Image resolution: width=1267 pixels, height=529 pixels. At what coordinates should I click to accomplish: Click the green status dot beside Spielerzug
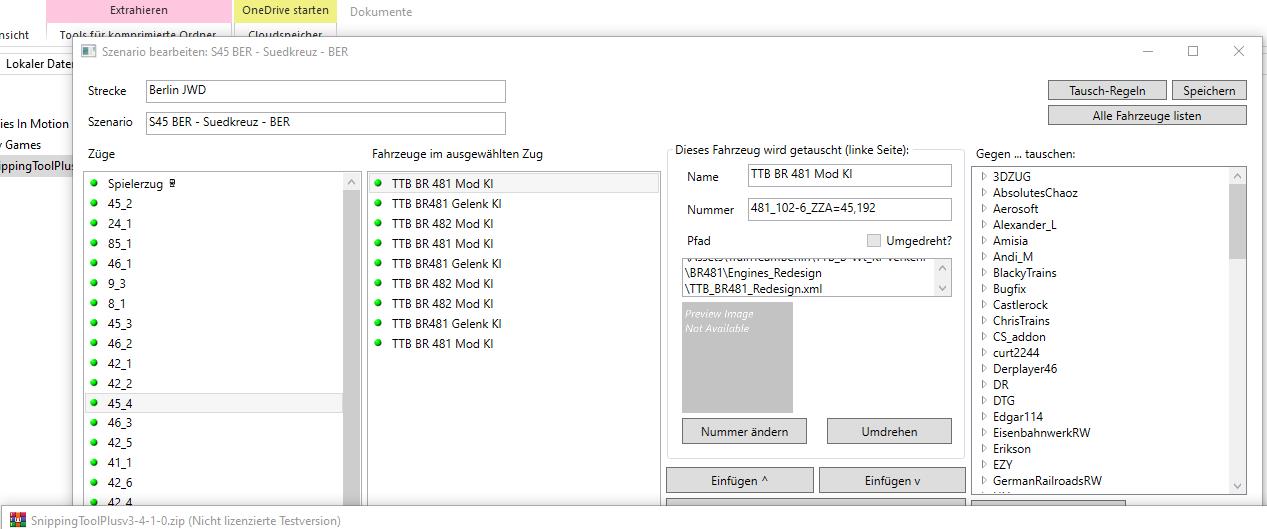(x=94, y=183)
